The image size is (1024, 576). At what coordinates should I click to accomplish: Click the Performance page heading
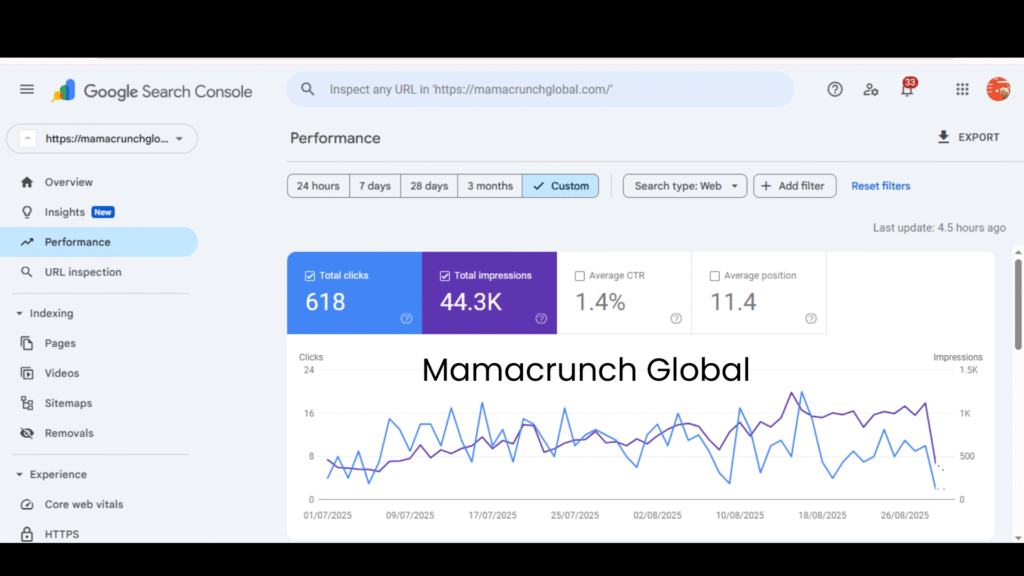click(x=335, y=138)
